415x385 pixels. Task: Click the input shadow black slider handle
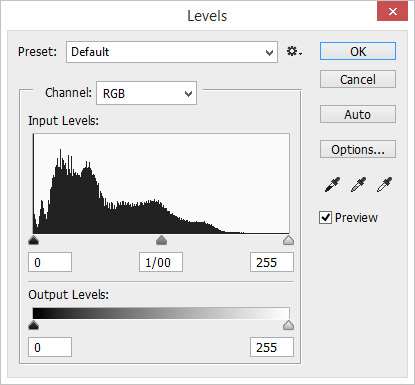coord(33,240)
